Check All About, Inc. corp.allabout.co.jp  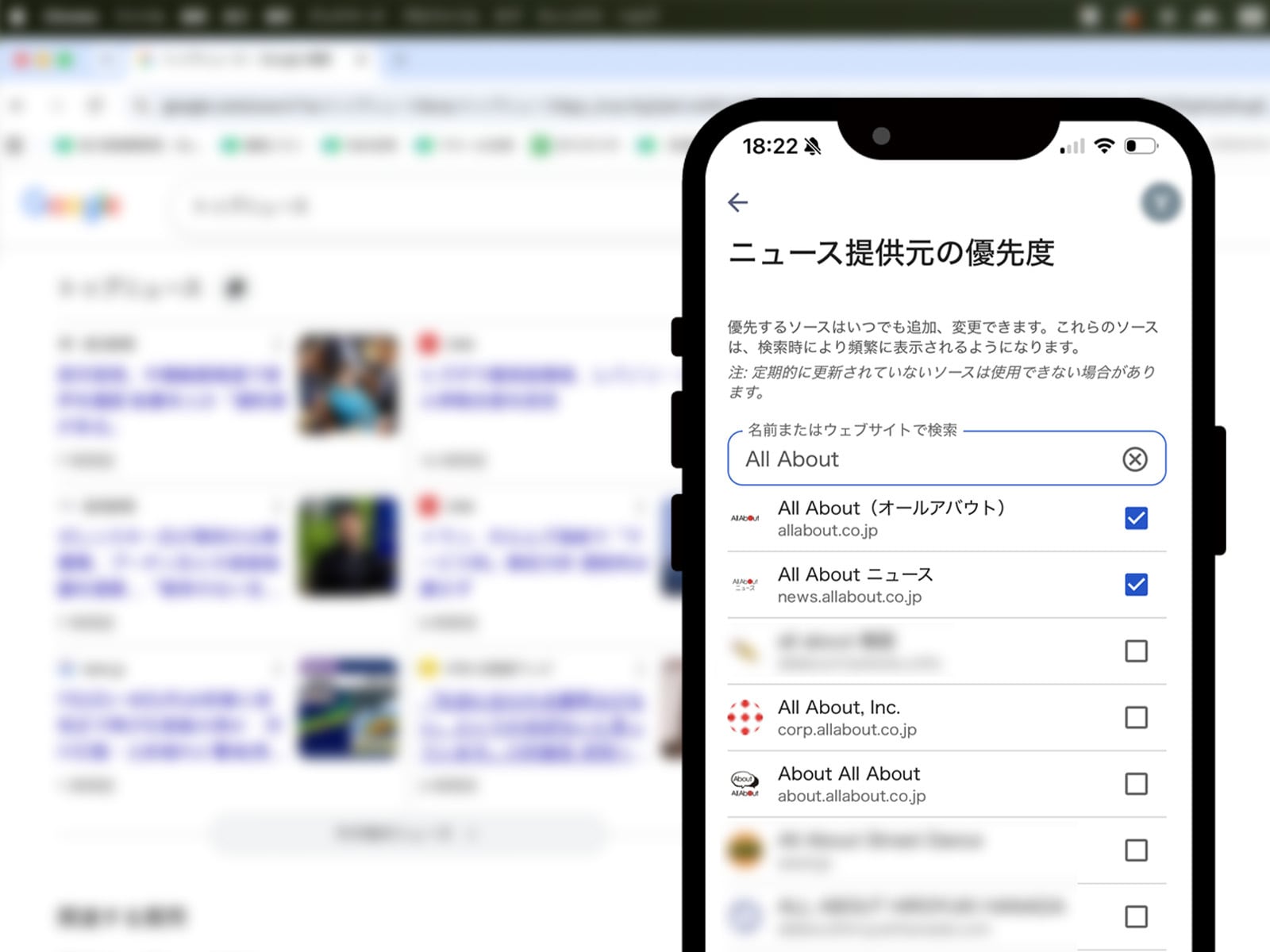1136,717
